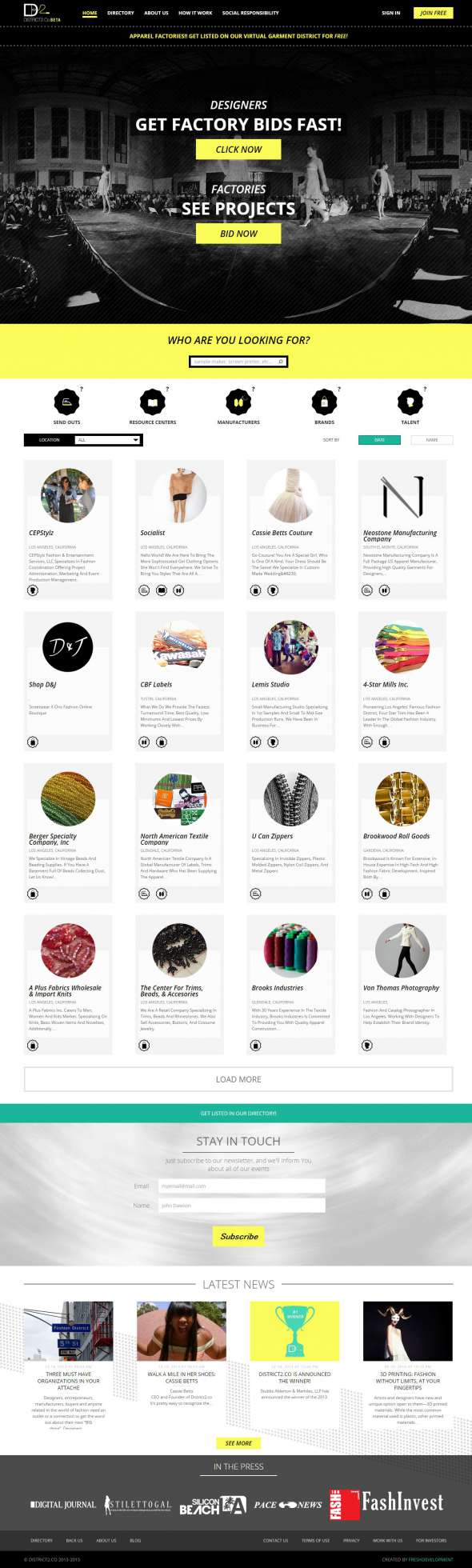Show help question mark beside Talent icon

tap(425, 389)
